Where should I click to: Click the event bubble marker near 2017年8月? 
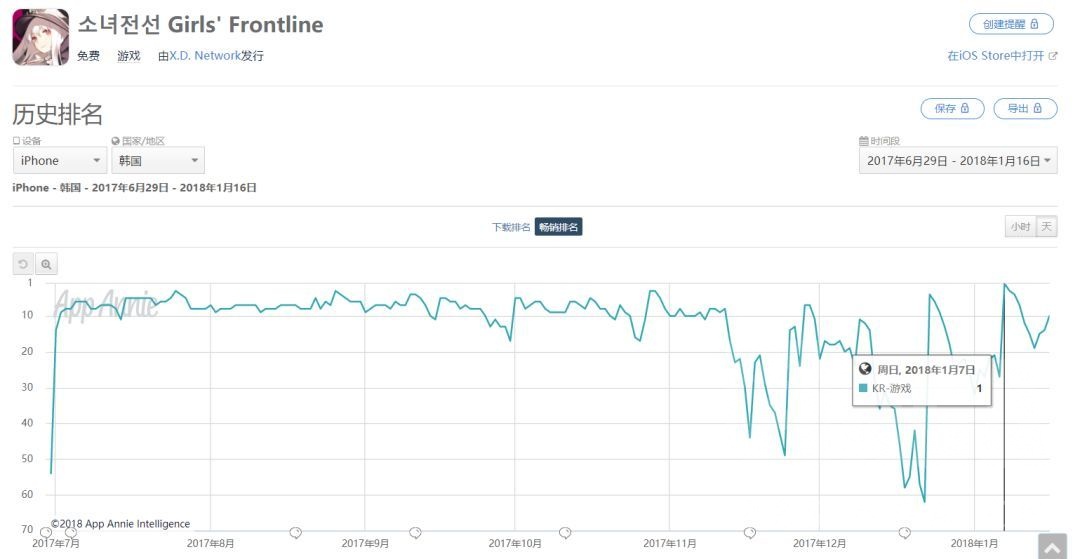click(x=295, y=533)
